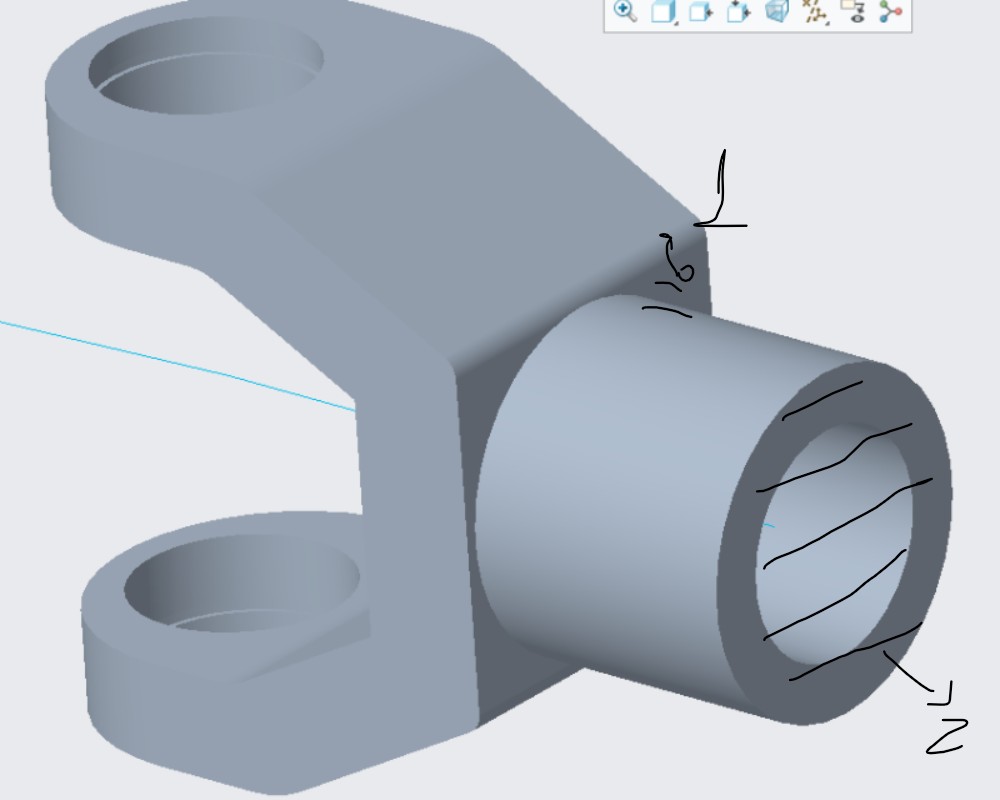
Task: Pick the inner bore of the cylinder
Action: coord(835,530)
